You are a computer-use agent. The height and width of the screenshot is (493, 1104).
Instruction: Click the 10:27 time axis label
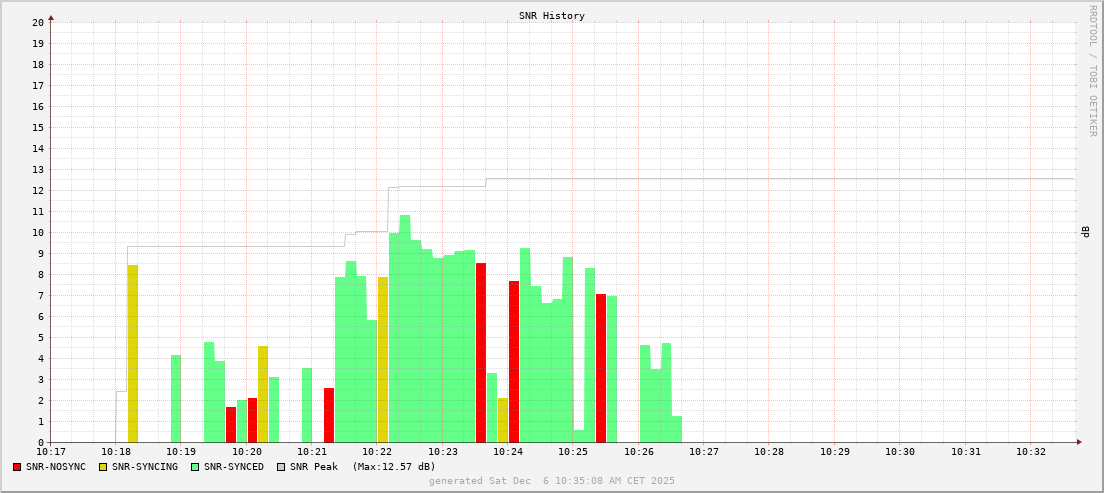pos(704,452)
